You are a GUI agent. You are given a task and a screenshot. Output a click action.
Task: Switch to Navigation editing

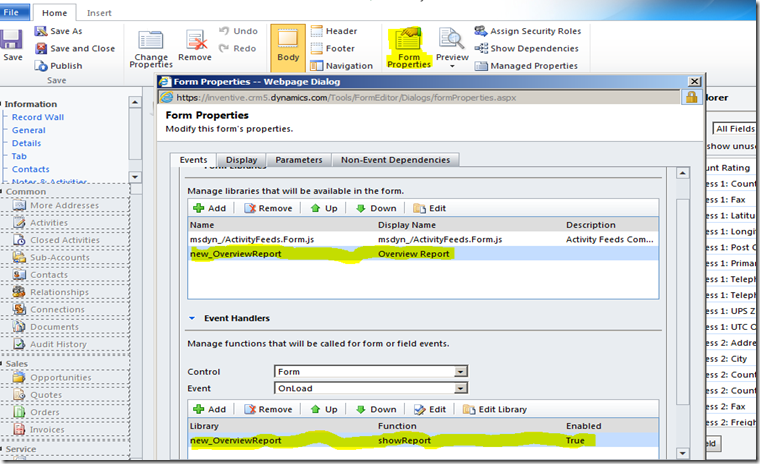342,65
